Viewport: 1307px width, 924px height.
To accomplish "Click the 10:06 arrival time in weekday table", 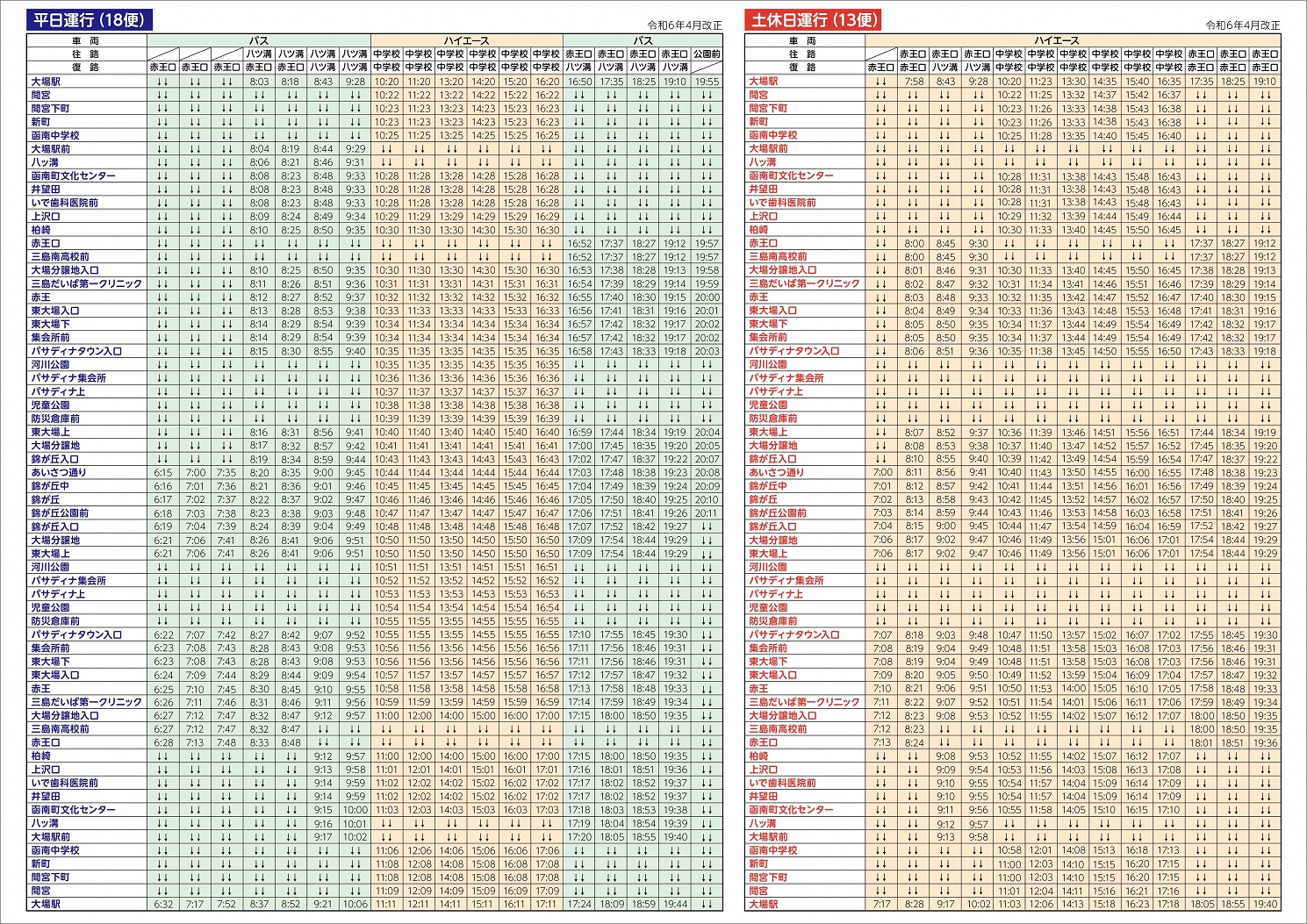I will pos(355,904).
